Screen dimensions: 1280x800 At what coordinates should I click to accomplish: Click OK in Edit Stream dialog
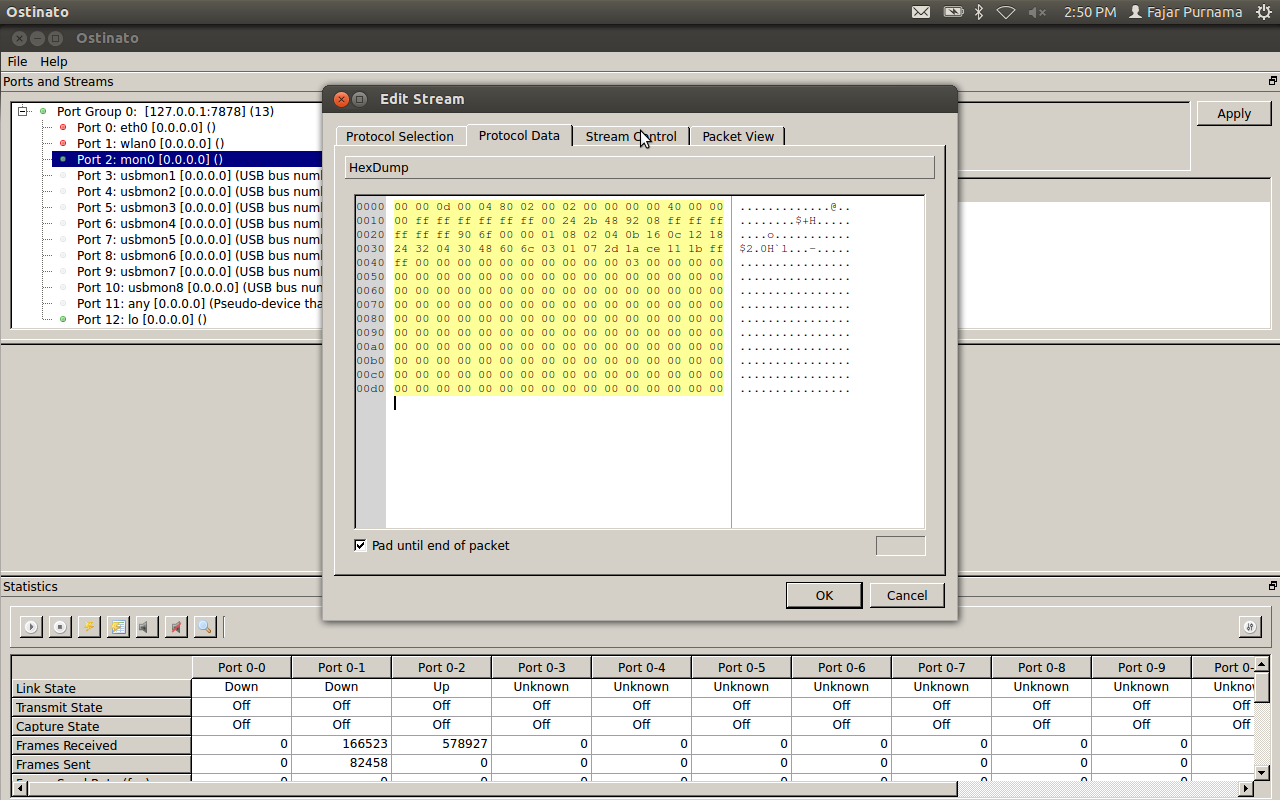[x=824, y=595]
